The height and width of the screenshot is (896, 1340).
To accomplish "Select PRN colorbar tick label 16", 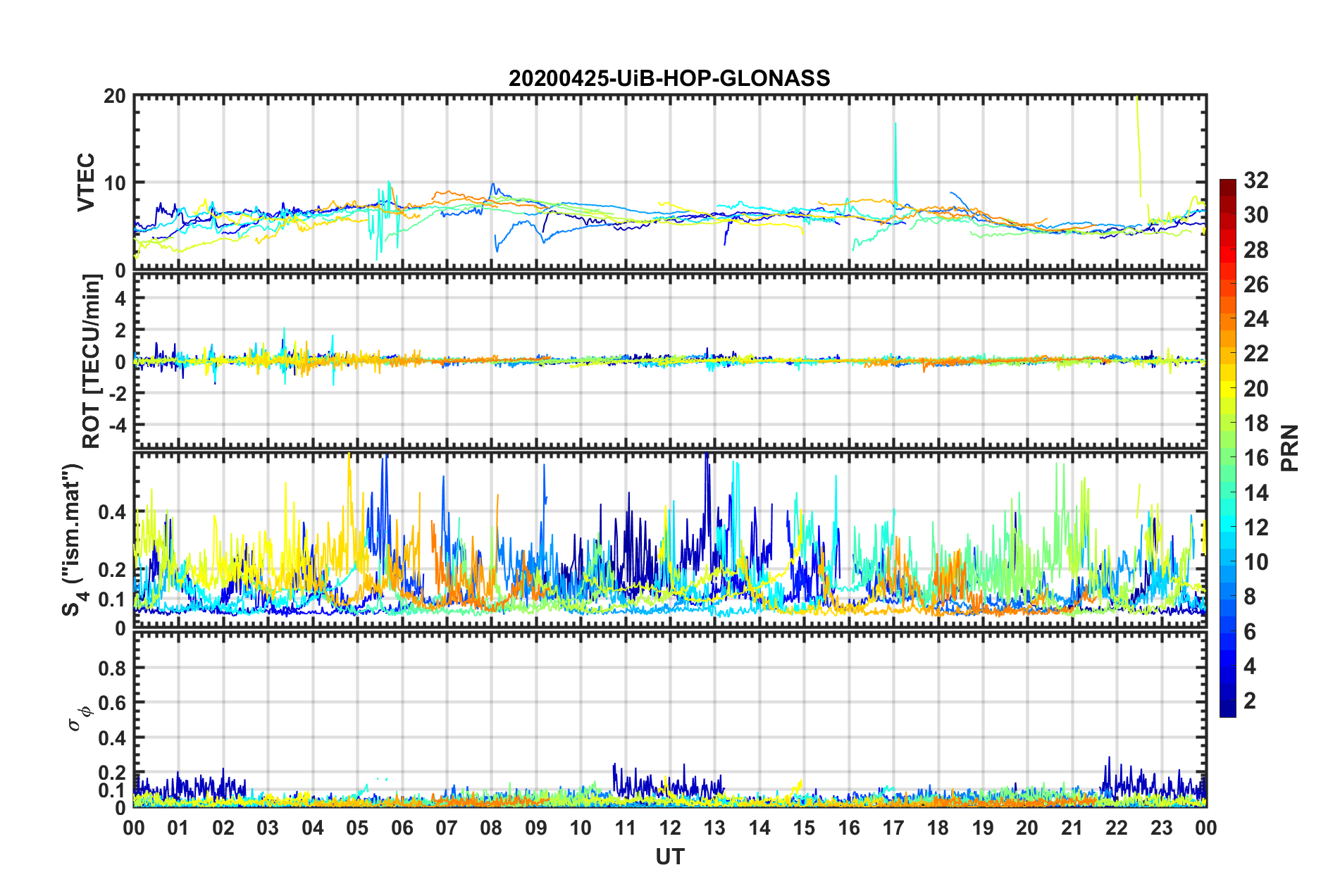I will (1256, 458).
